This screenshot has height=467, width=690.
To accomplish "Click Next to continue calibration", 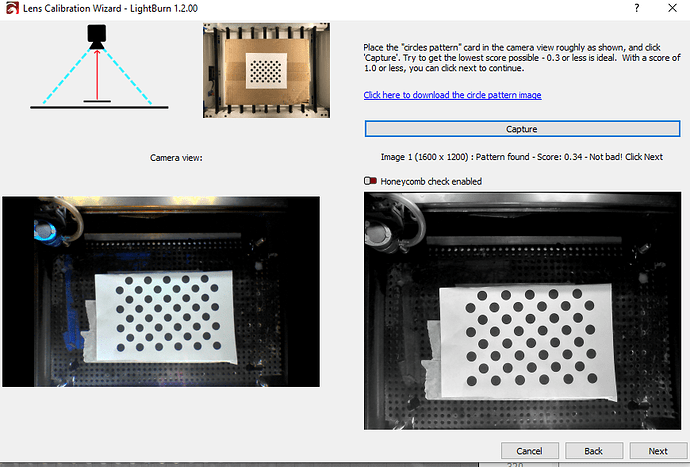I will coord(658,451).
